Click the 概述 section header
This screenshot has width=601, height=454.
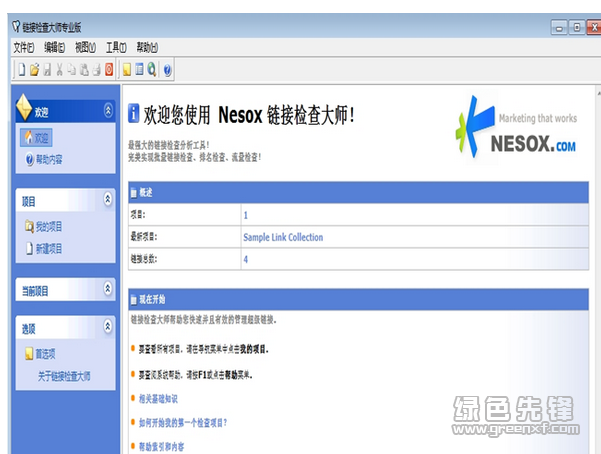[x=358, y=192]
